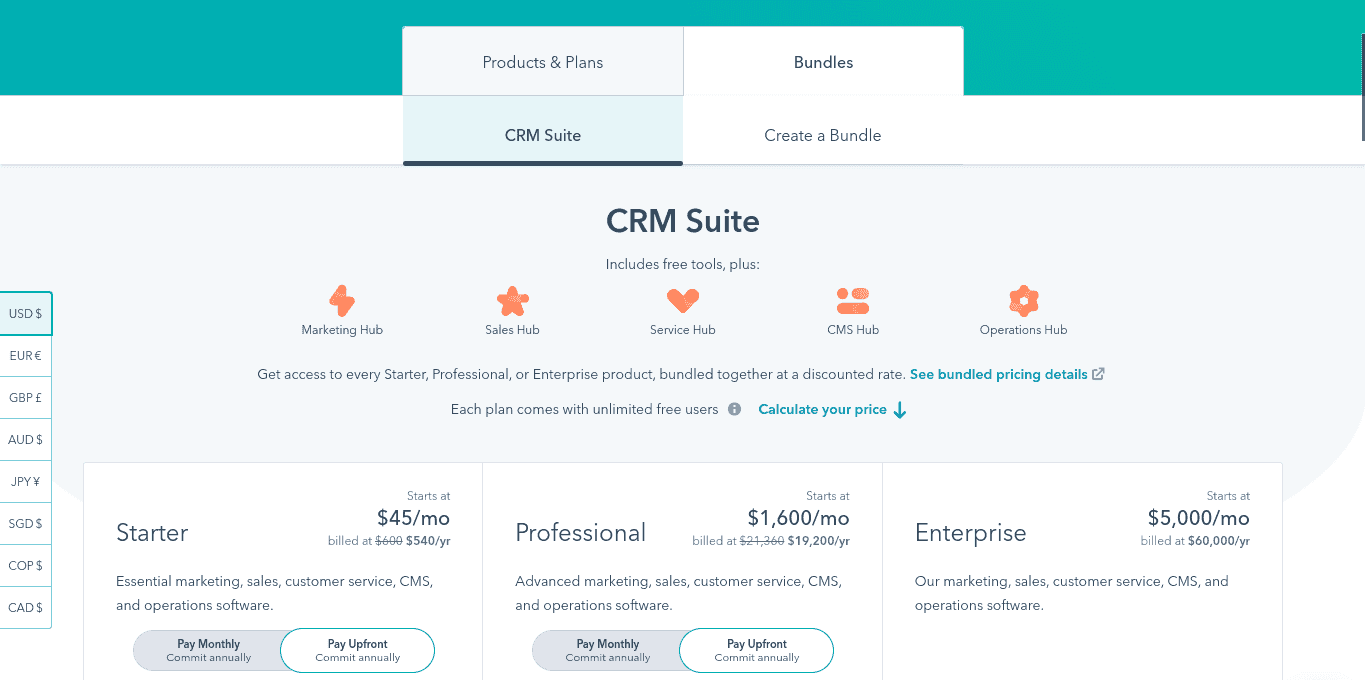1365x680 pixels.
Task: Click the Service Hub label
Action: tap(683, 330)
